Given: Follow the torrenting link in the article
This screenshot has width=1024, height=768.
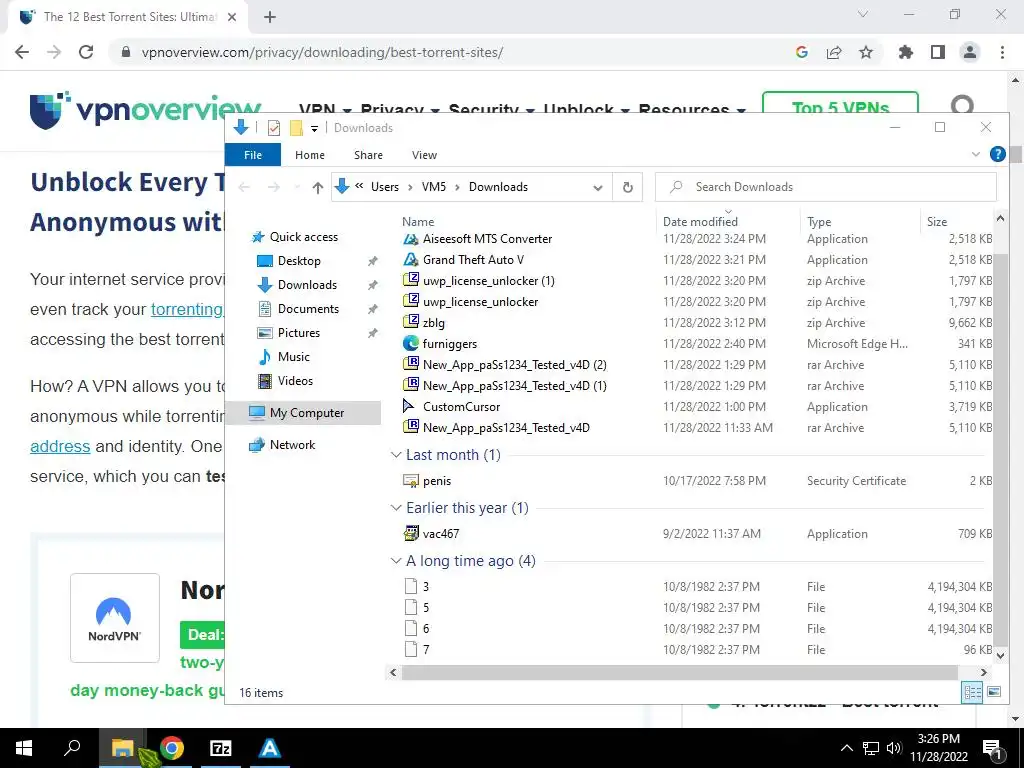Looking at the screenshot, I should pyautogui.click(x=187, y=309).
